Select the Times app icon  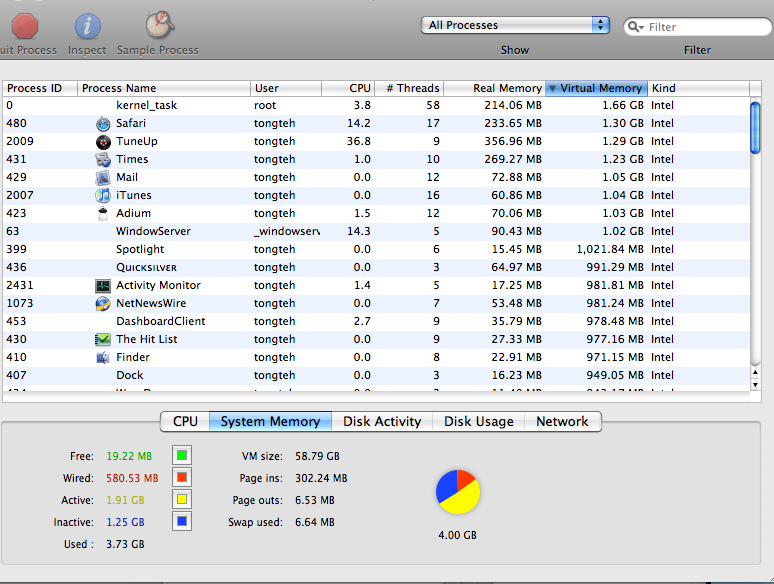point(103,159)
